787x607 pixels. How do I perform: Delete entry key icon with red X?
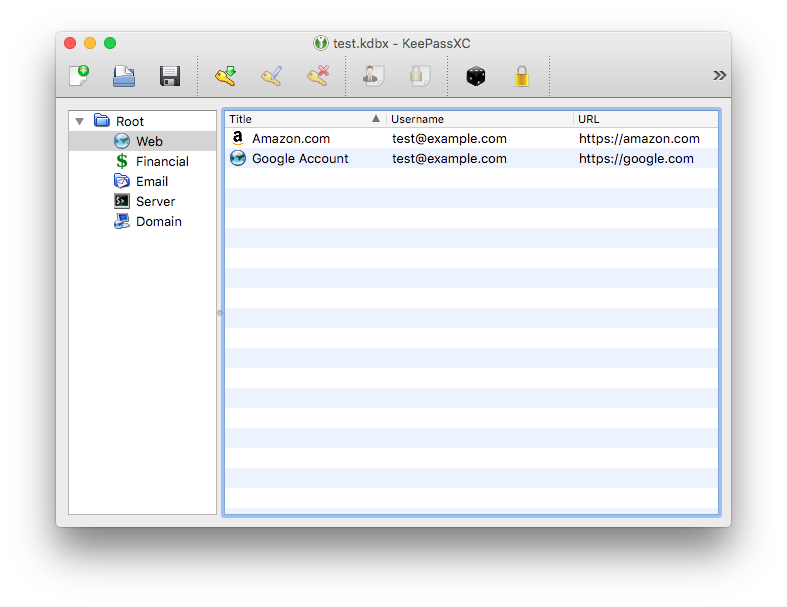pos(318,76)
